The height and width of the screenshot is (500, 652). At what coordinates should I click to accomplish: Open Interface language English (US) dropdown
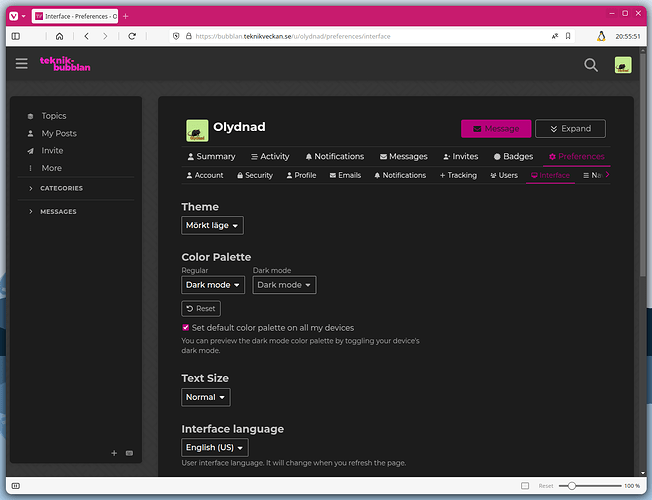(x=215, y=448)
